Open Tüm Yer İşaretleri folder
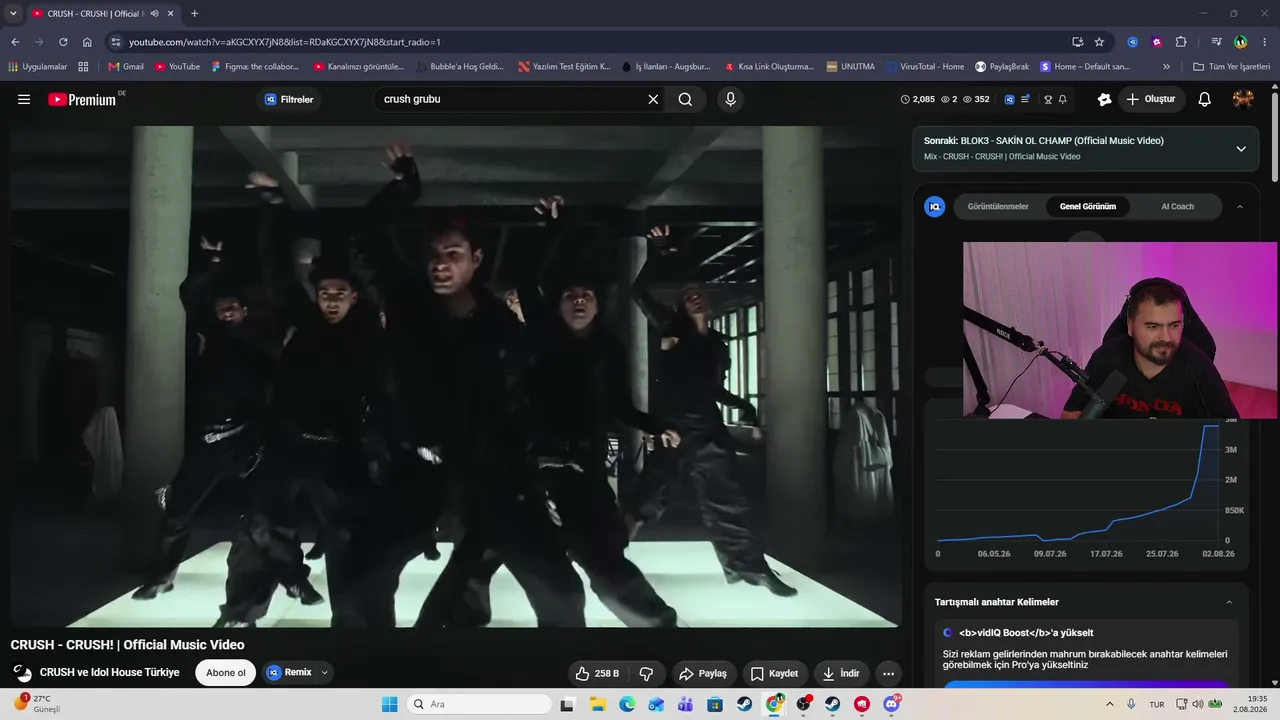 coord(1231,67)
